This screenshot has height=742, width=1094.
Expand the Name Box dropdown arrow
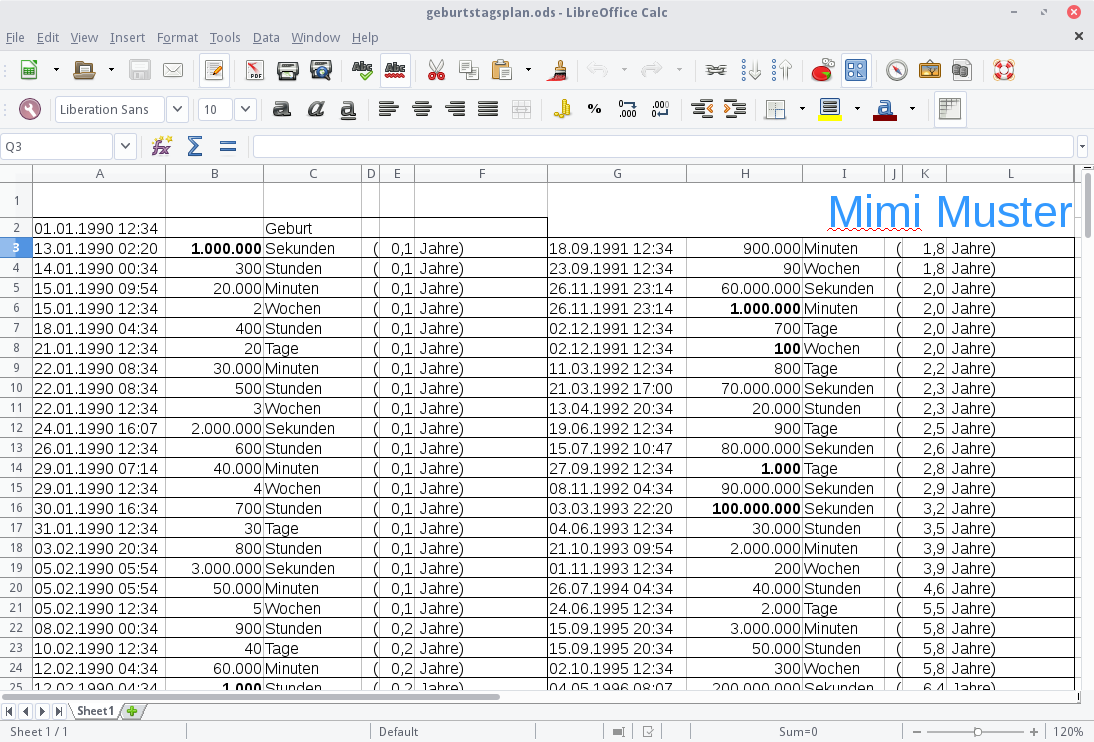click(125, 147)
